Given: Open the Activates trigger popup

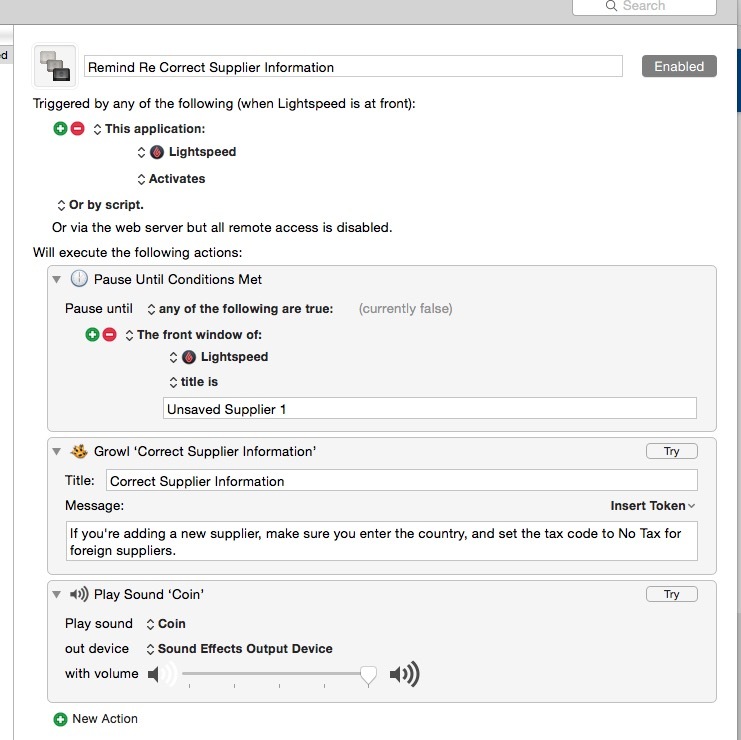Looking at the screenshot, I should (171, 179).
